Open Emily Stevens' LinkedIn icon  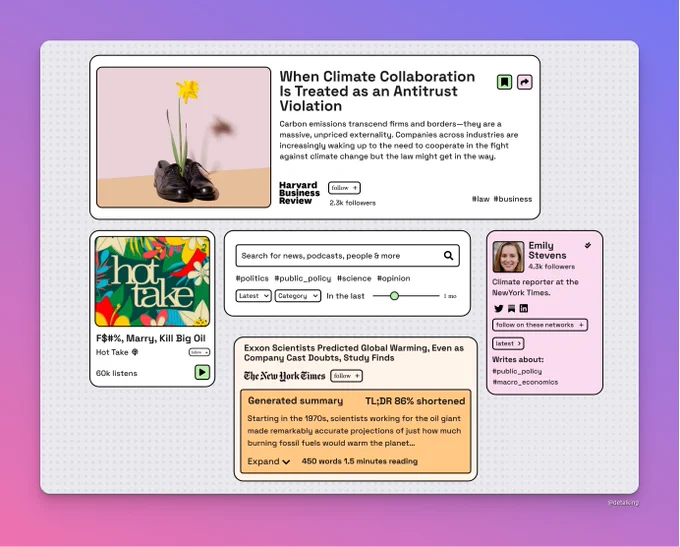524,308
